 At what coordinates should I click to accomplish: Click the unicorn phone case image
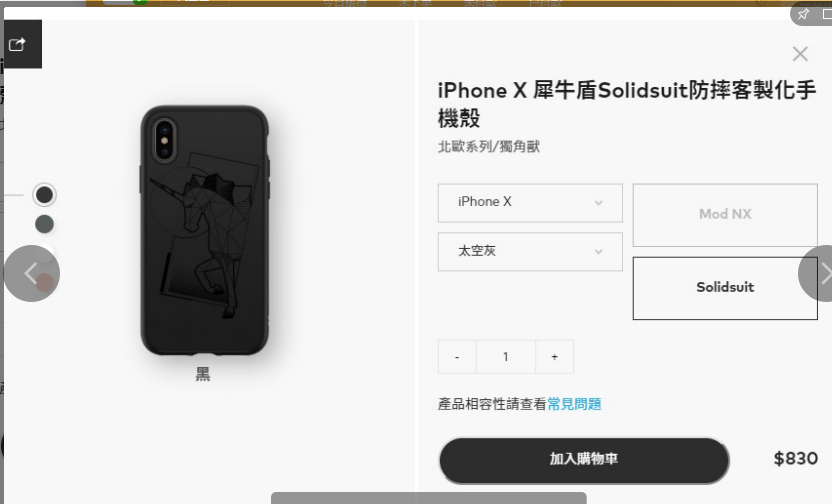[204, 231]
